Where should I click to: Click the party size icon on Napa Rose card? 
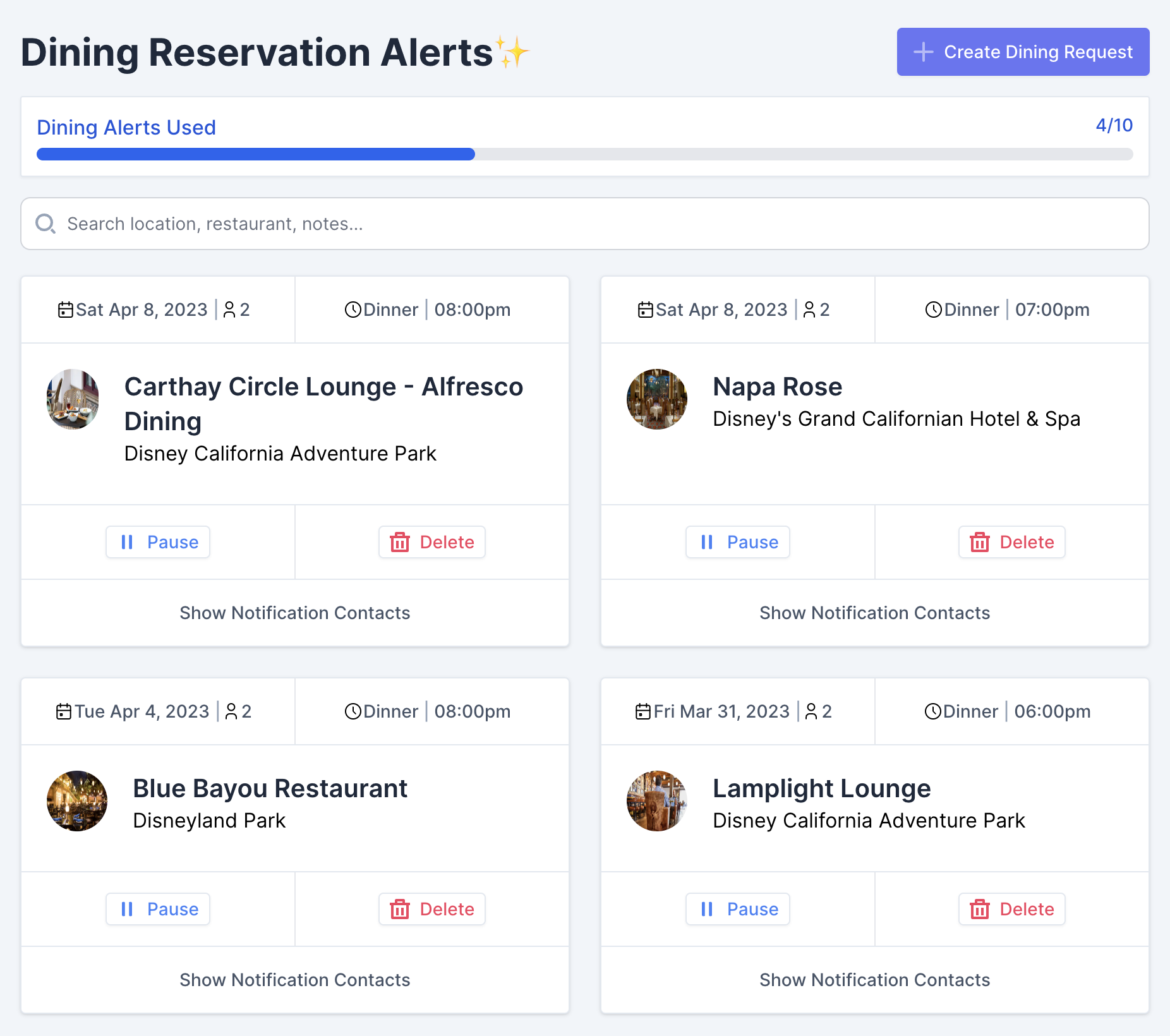[x=809, y=310]
